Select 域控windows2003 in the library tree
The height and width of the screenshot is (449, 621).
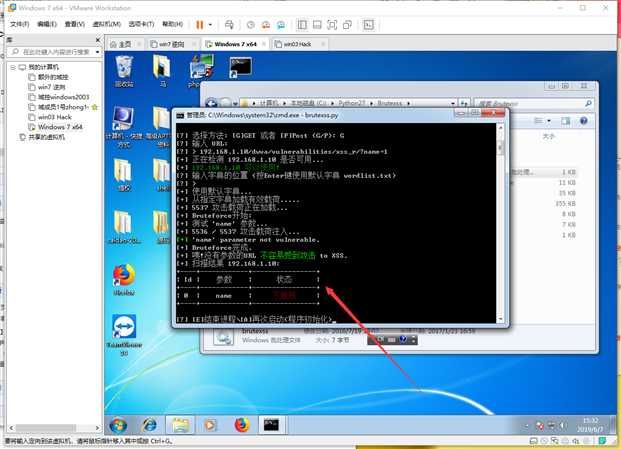63,97
